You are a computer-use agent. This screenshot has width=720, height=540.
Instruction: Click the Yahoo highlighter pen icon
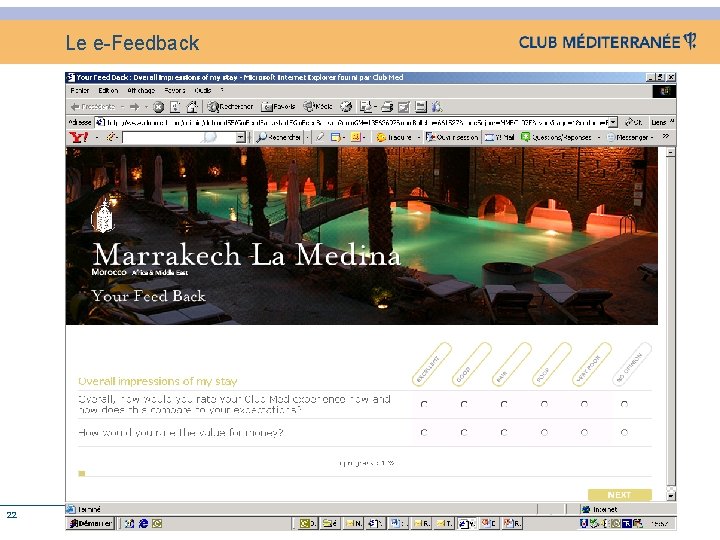click(320, 137)
